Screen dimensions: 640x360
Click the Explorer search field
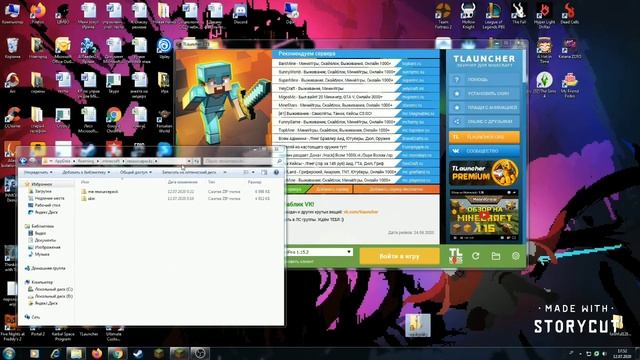(243, 162)
